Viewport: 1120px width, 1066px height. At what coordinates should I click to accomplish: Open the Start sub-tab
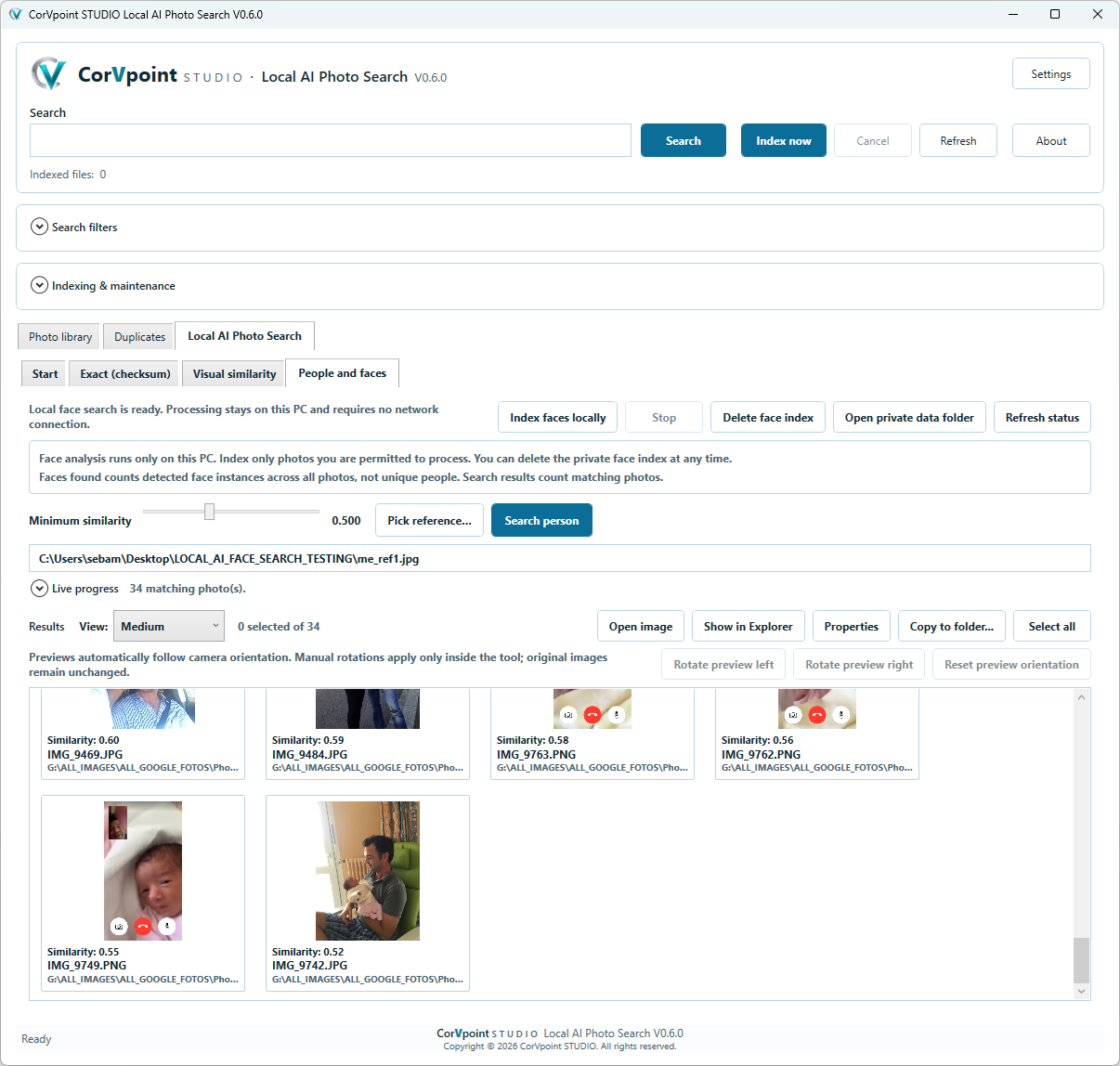(45, 374)
